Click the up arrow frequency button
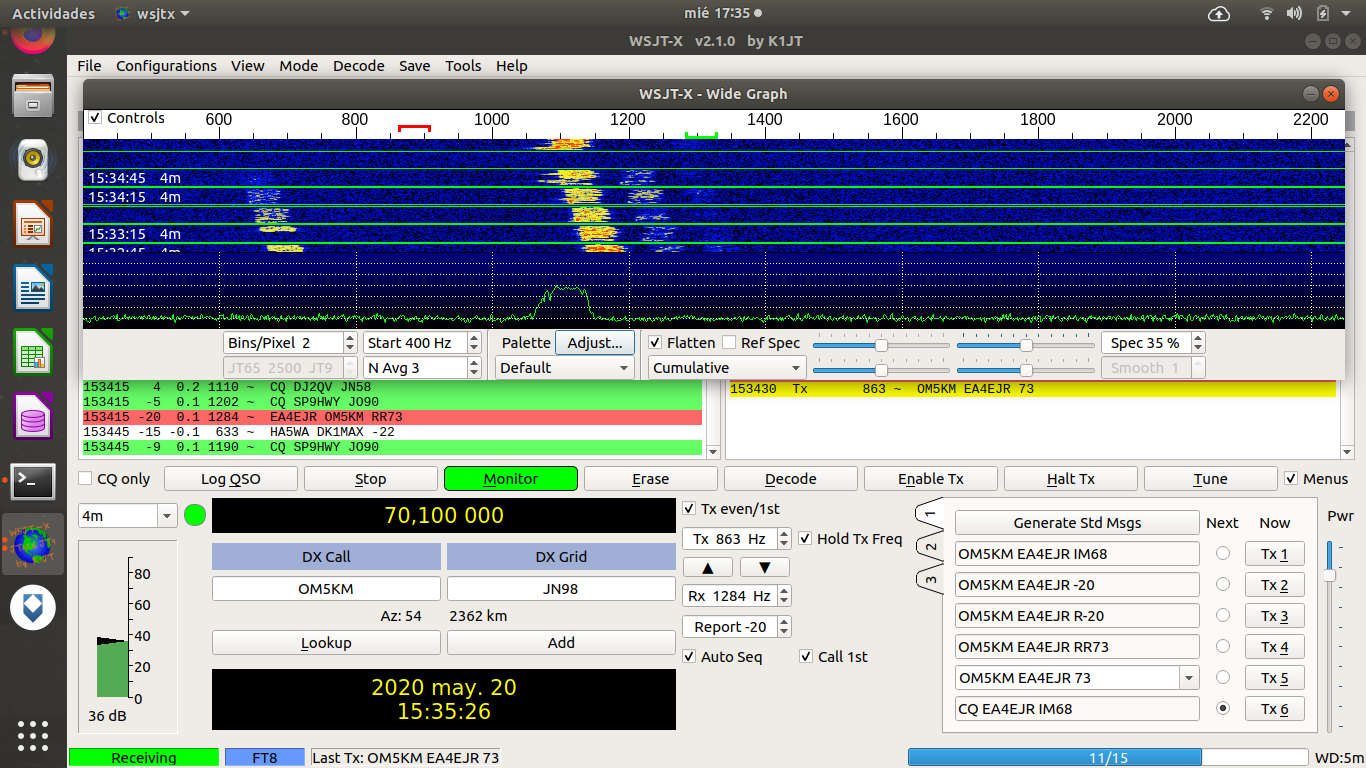 tap(708, 567)
